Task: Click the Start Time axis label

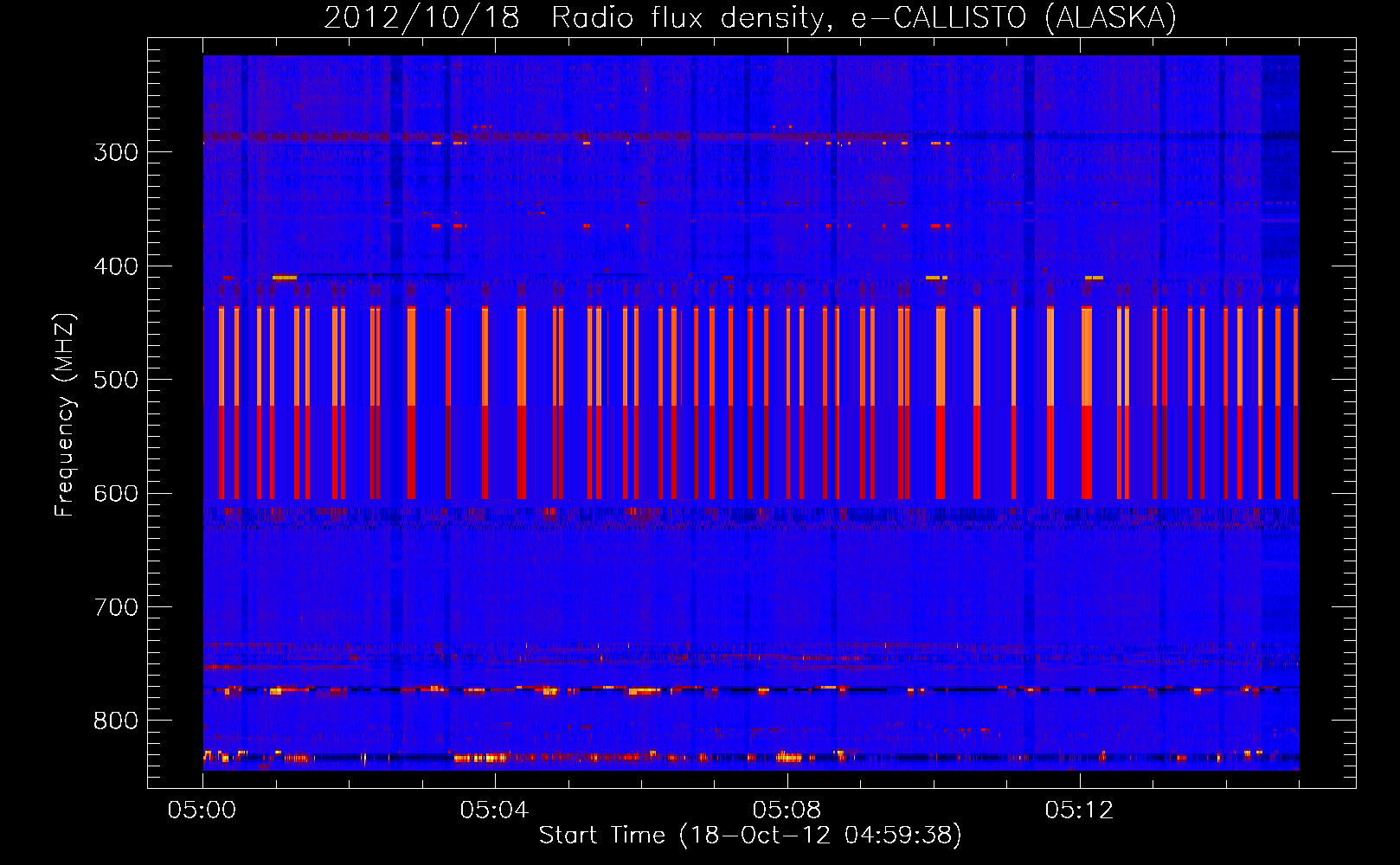Action: (750, 836)
